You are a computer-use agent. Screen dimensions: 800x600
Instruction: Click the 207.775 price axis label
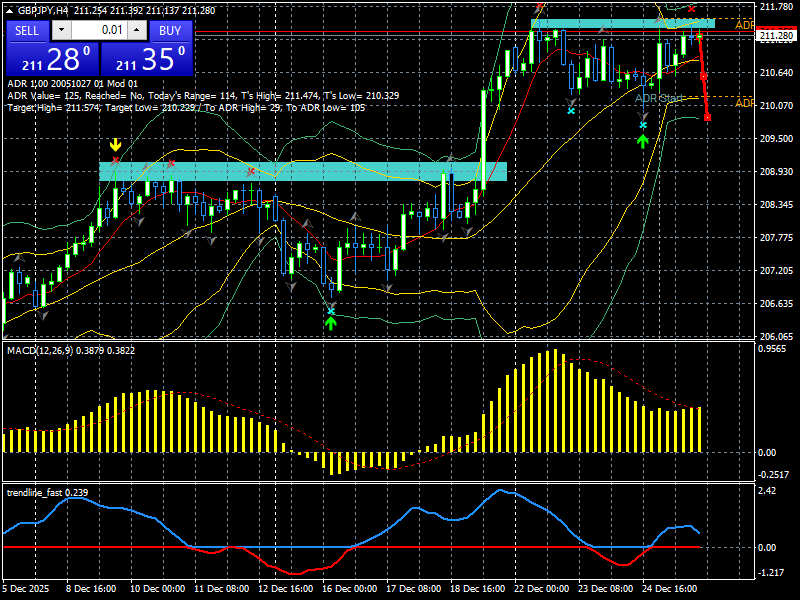tap(777, 238)
